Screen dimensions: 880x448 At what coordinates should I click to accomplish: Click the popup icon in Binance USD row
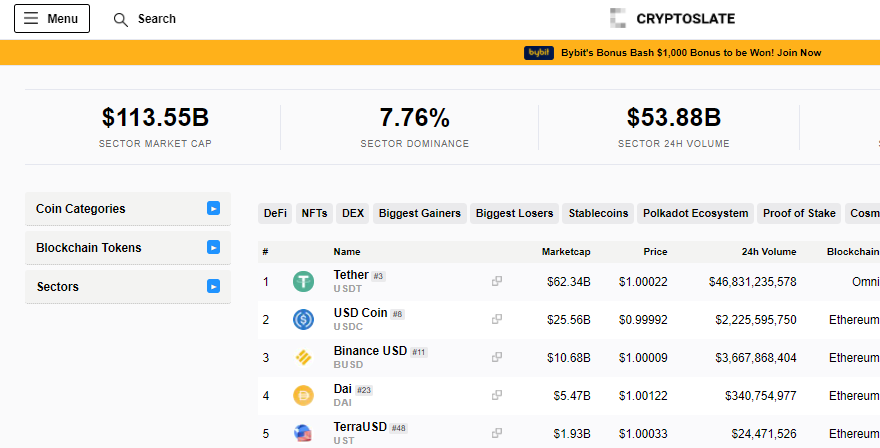tap(497, 357)
